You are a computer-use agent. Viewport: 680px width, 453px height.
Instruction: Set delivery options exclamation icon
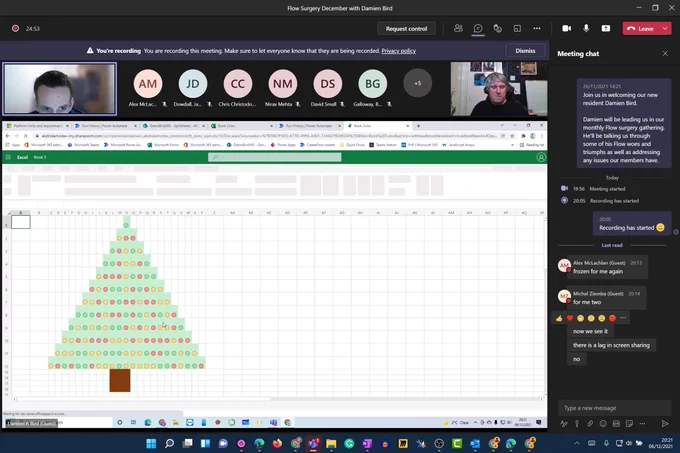point(577,424)
